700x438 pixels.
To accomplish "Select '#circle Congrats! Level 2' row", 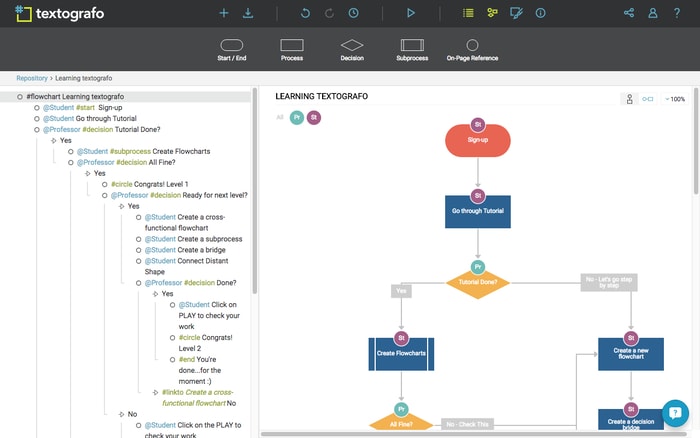I will tap(205, 343).
